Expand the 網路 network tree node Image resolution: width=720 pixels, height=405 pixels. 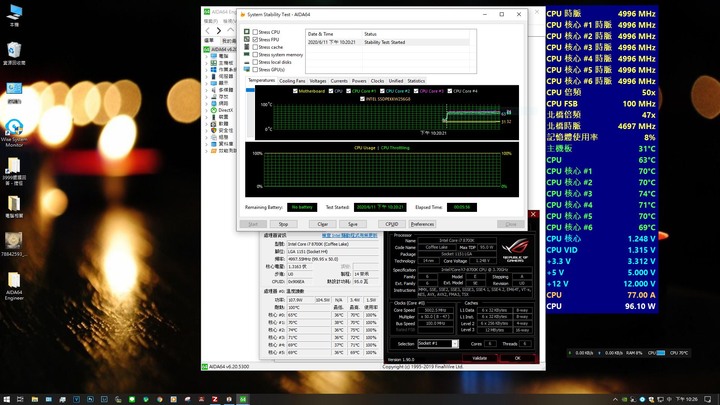206,103
